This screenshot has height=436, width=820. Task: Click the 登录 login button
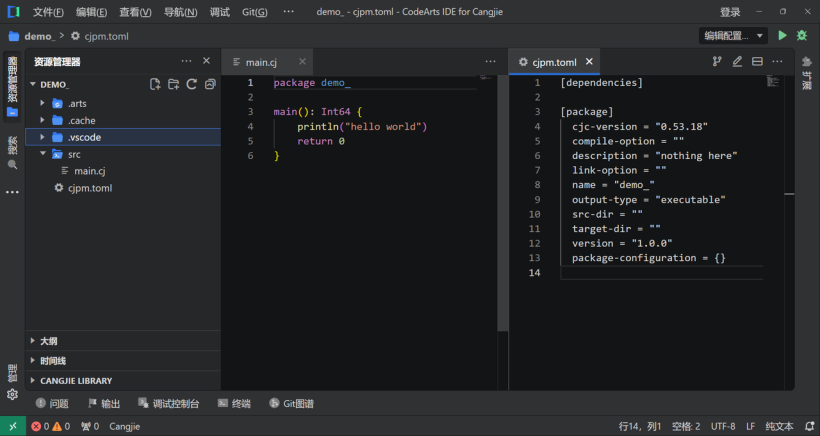[x=730, y=12]
